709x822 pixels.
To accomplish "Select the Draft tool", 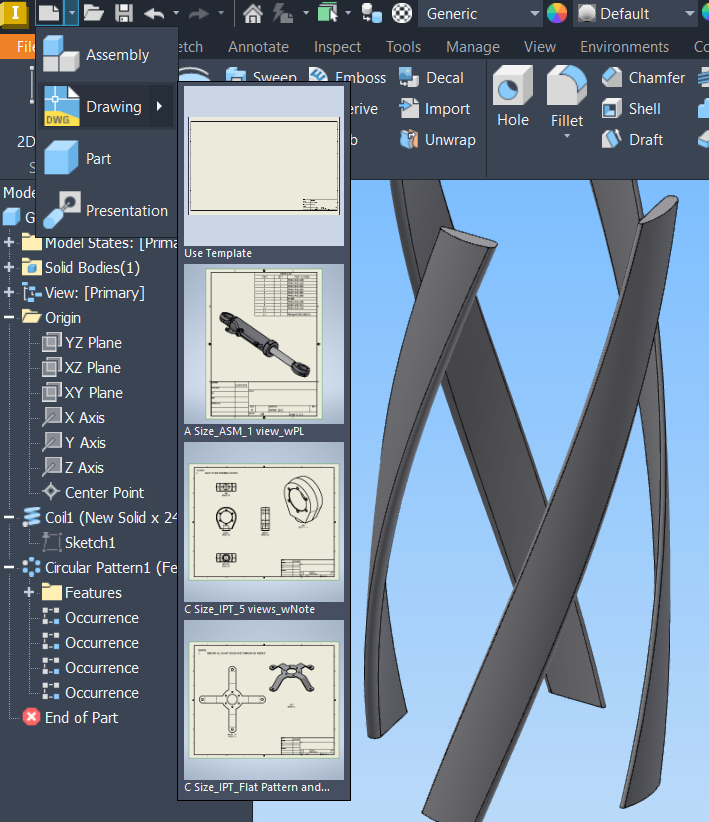I will point(632,139).
